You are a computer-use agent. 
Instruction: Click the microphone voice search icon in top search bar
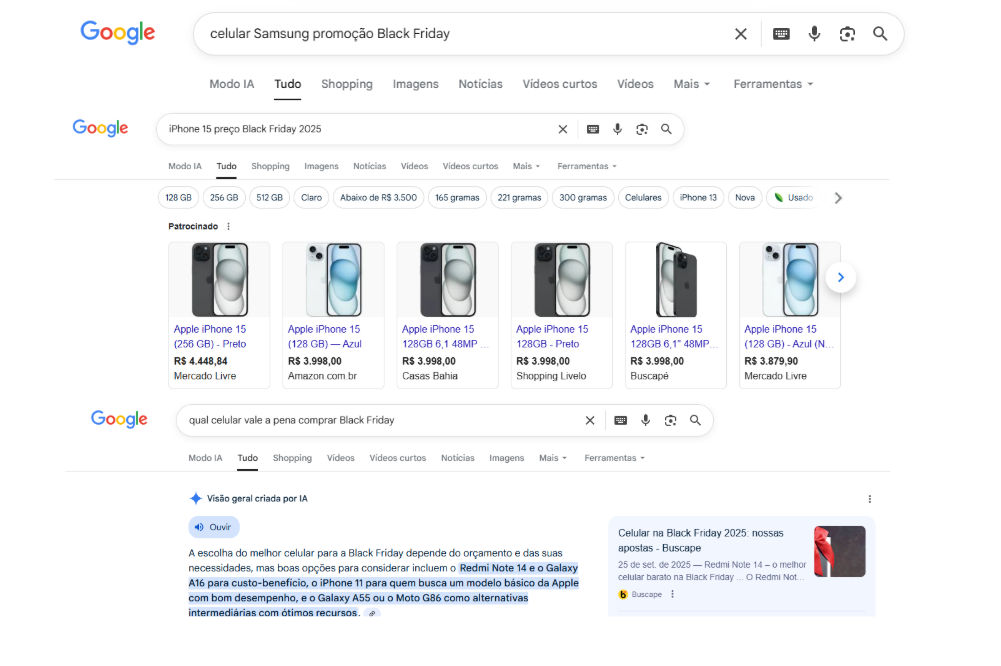[814, 34]
